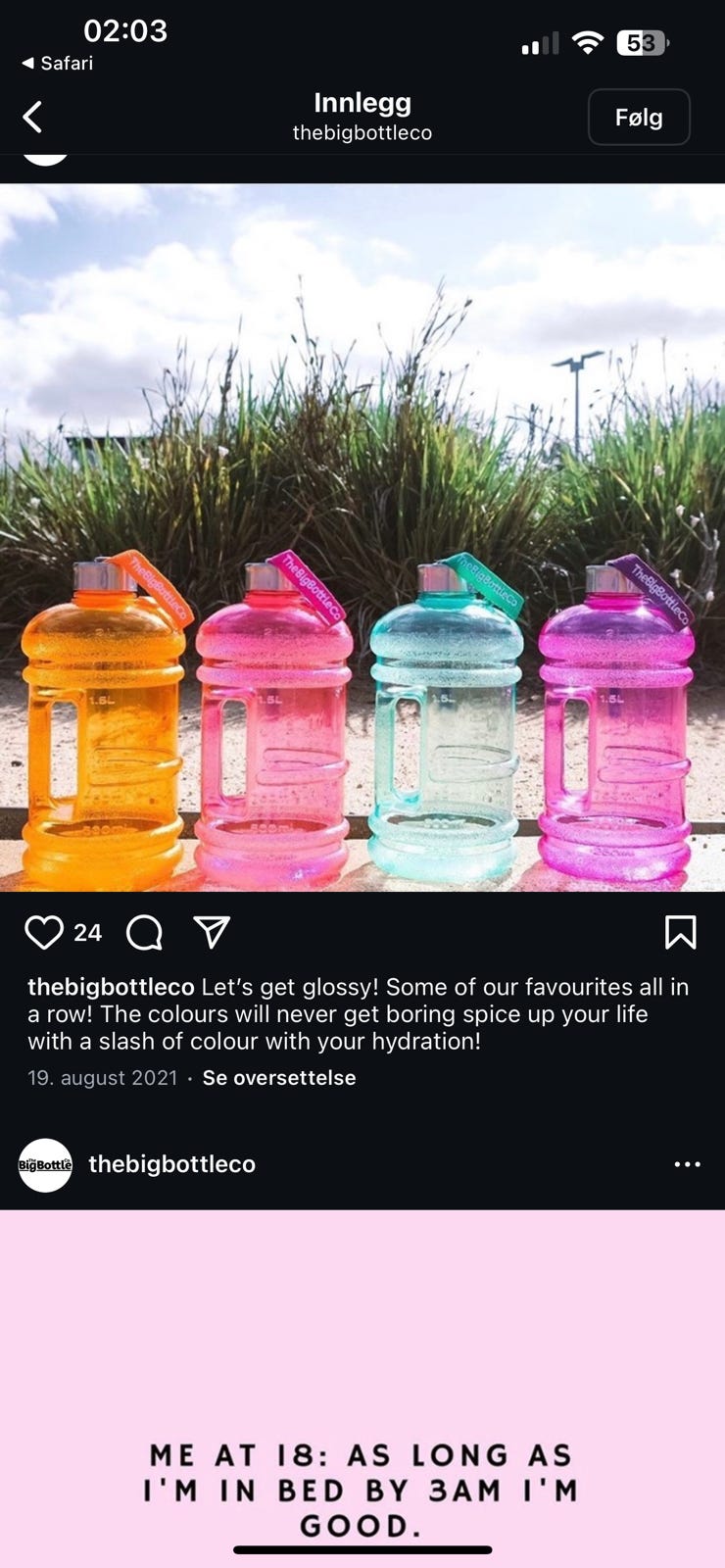
Task: Return to Safari via the top-left breadcrumb
Action: point(57,63)
